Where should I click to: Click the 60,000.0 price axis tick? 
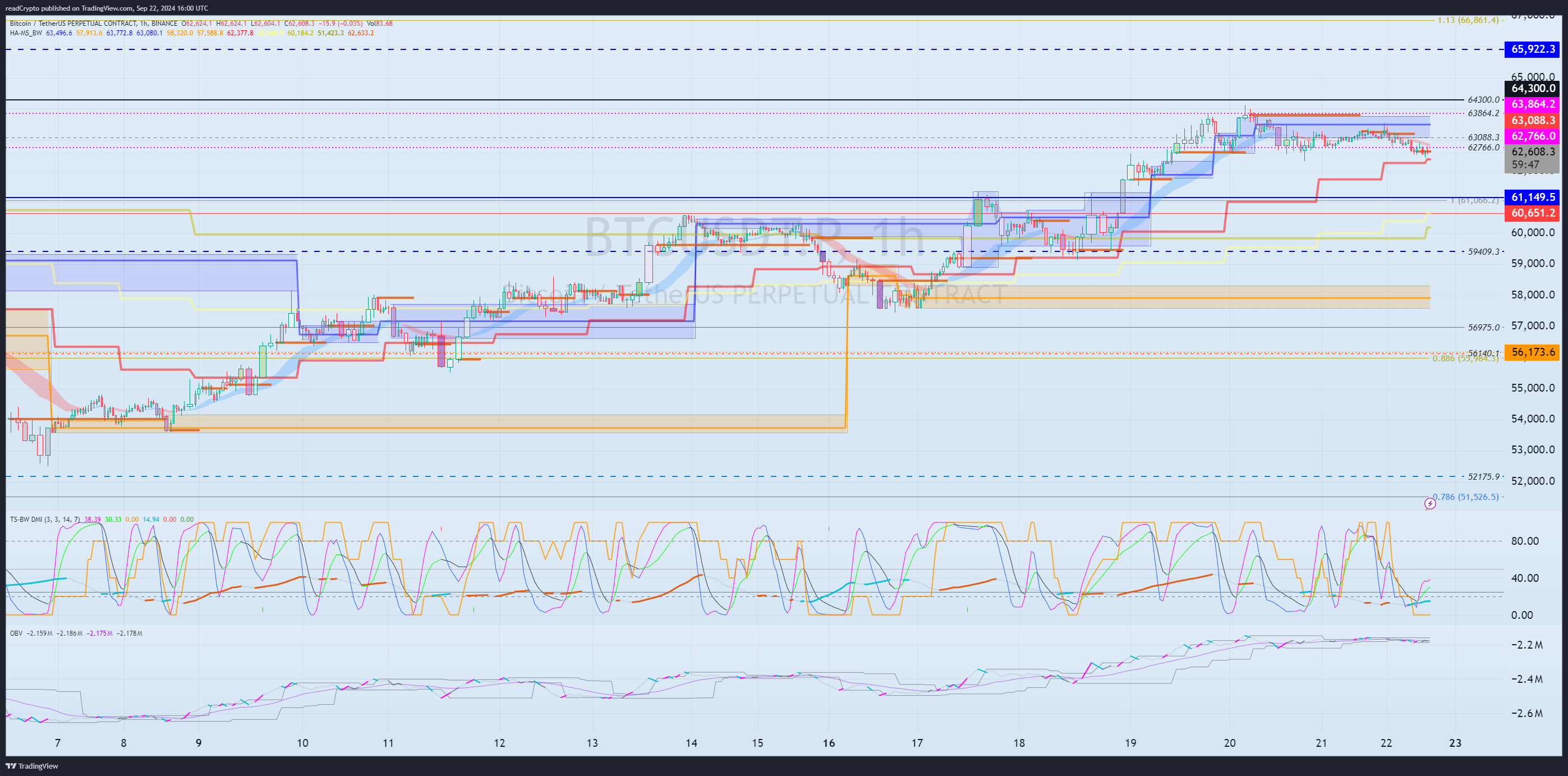[1533, 232]
